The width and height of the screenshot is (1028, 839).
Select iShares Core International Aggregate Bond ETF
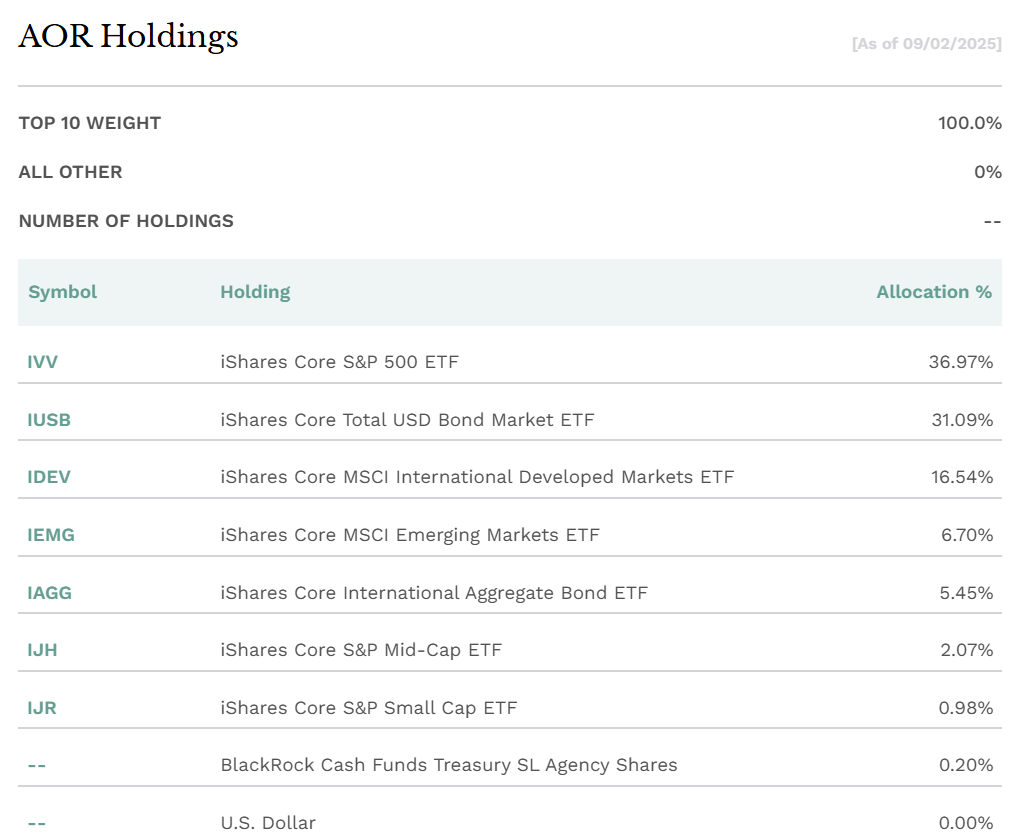pos(433,593)
